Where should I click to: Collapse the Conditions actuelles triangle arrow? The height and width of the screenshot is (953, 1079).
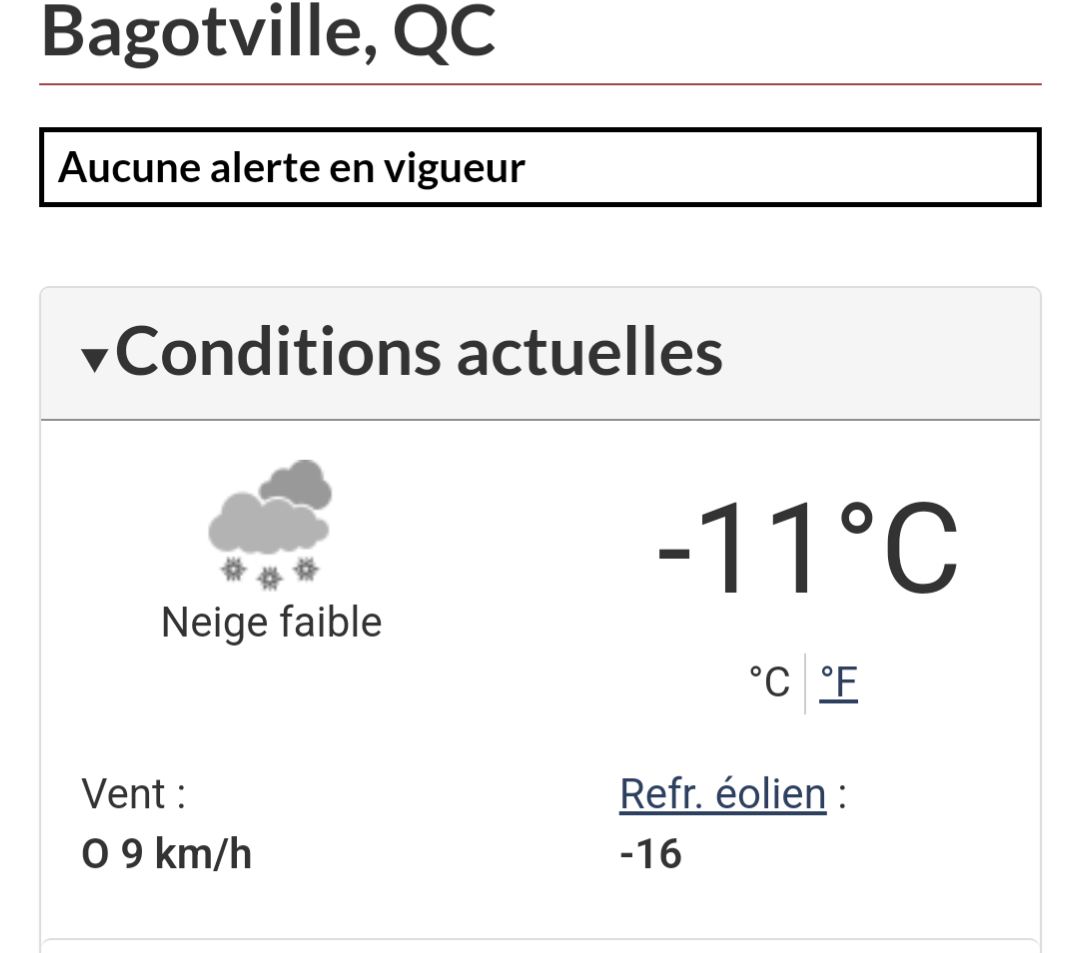point(95,358)
